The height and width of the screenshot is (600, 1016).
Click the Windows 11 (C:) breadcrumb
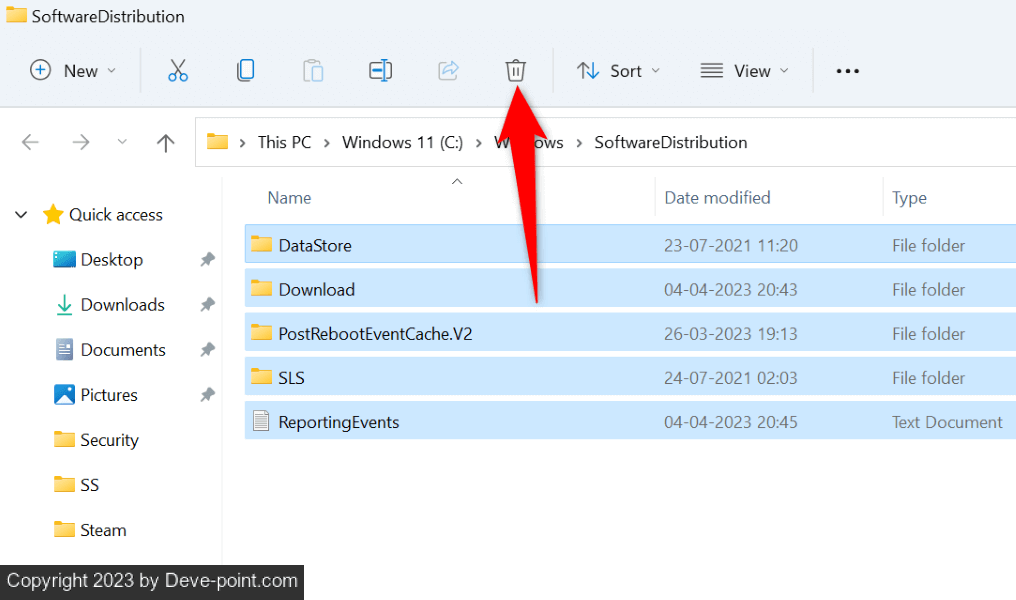pos(402,142)
